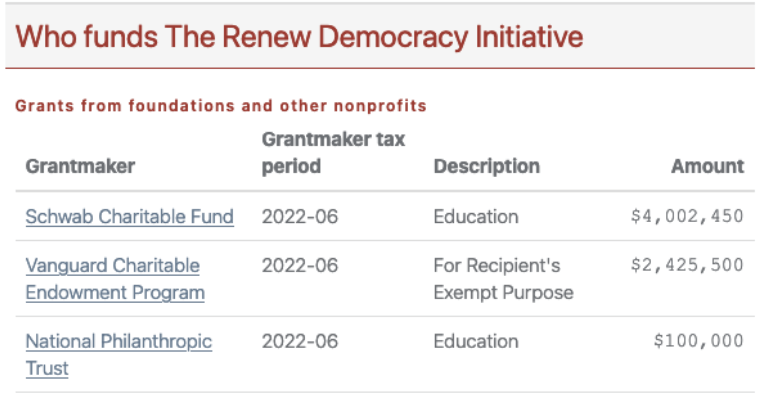Open the Schwab Charitable Fund link
The height and width of the screenshot is (408, 762).
[129, 217]
